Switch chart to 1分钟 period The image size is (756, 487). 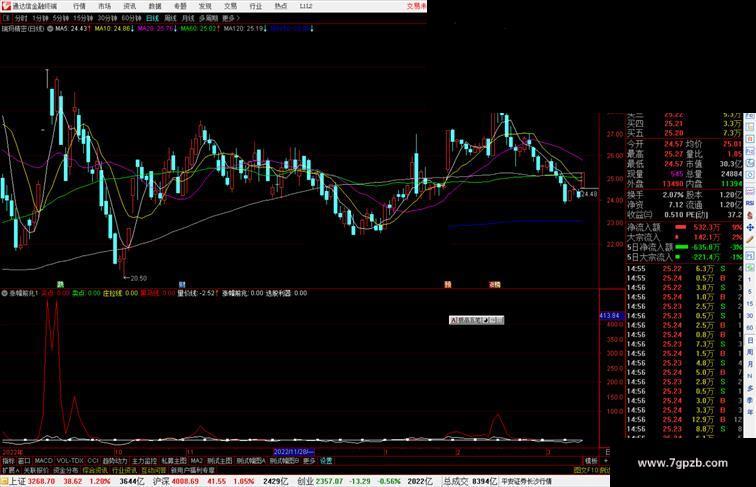(40, 18)
